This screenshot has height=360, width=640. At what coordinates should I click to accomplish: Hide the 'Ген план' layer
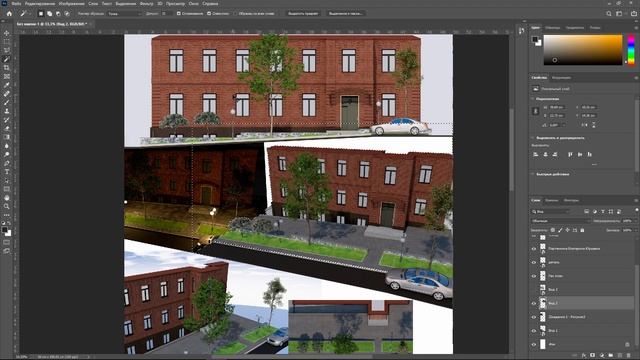[533, 276]
